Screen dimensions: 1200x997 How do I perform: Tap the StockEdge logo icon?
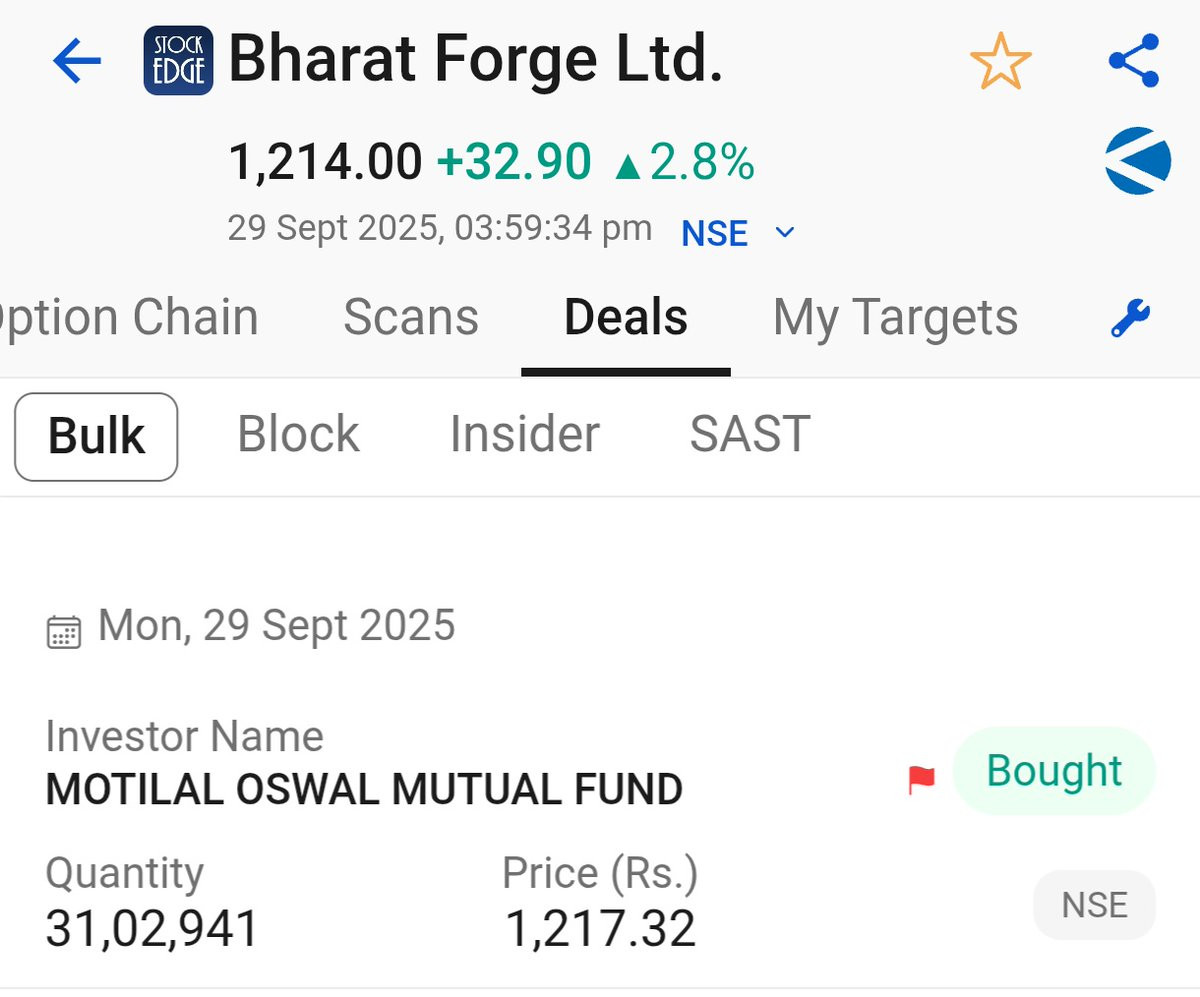tap(178, 61)
